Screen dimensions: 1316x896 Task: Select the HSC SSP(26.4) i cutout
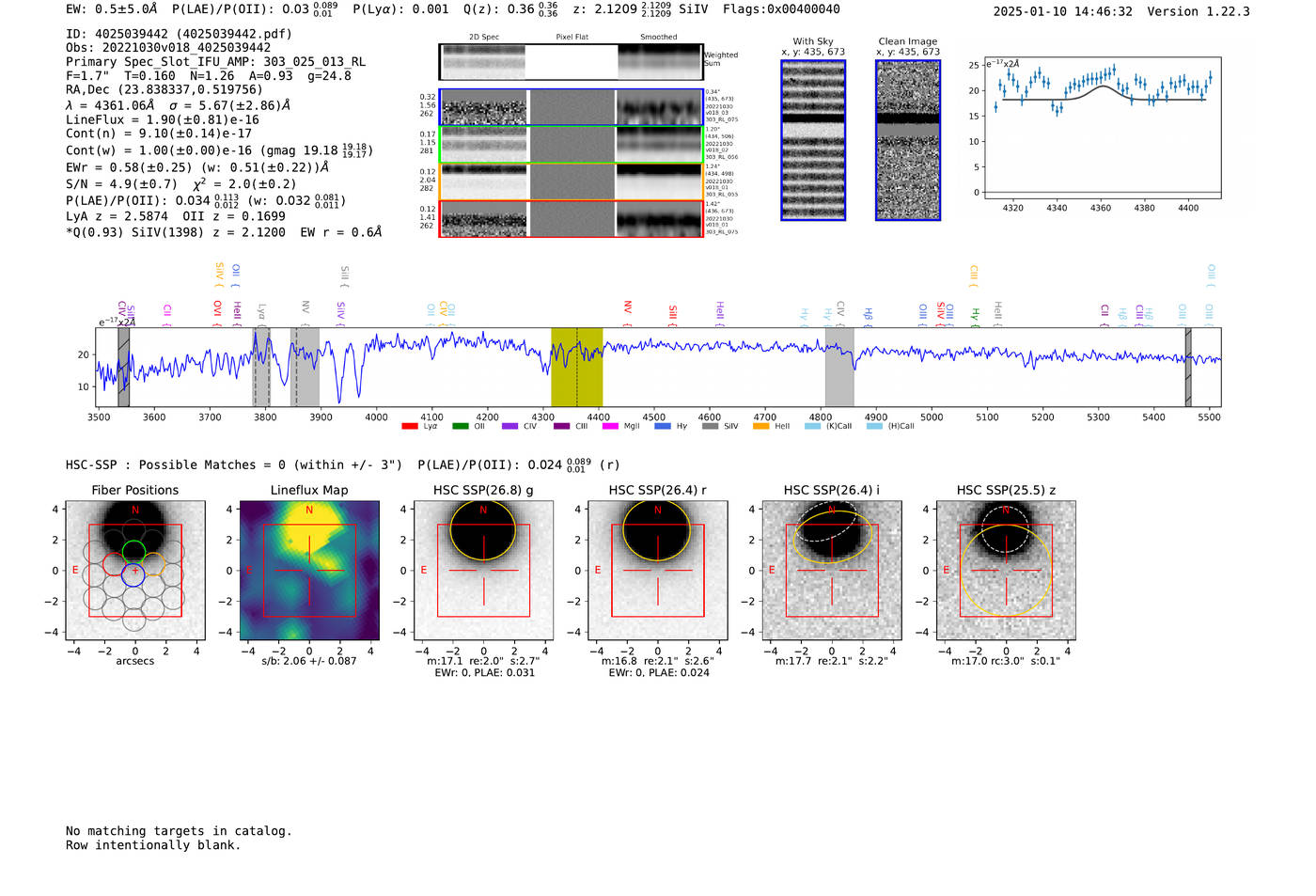832,570
